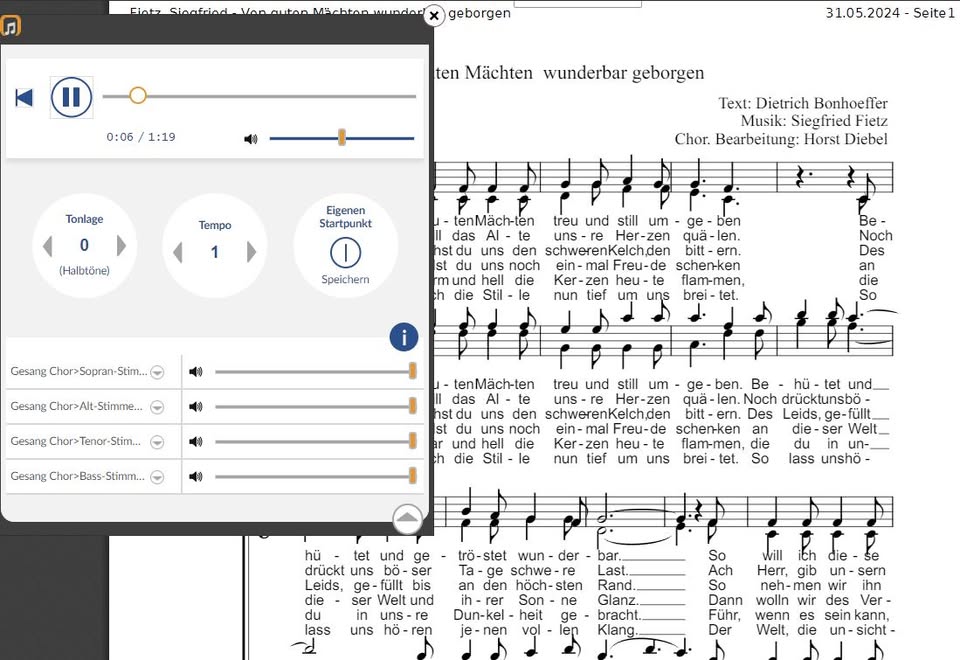Mute the Alt-Stimme track

196,407
